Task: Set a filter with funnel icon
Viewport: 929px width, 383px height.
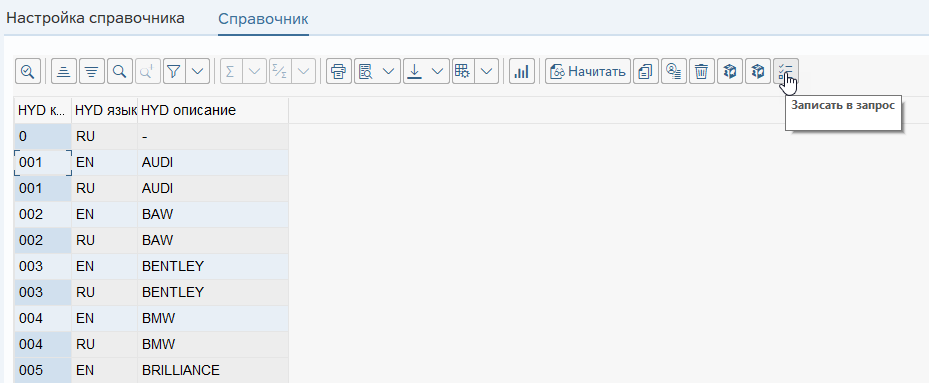Action: coord(173,72)
